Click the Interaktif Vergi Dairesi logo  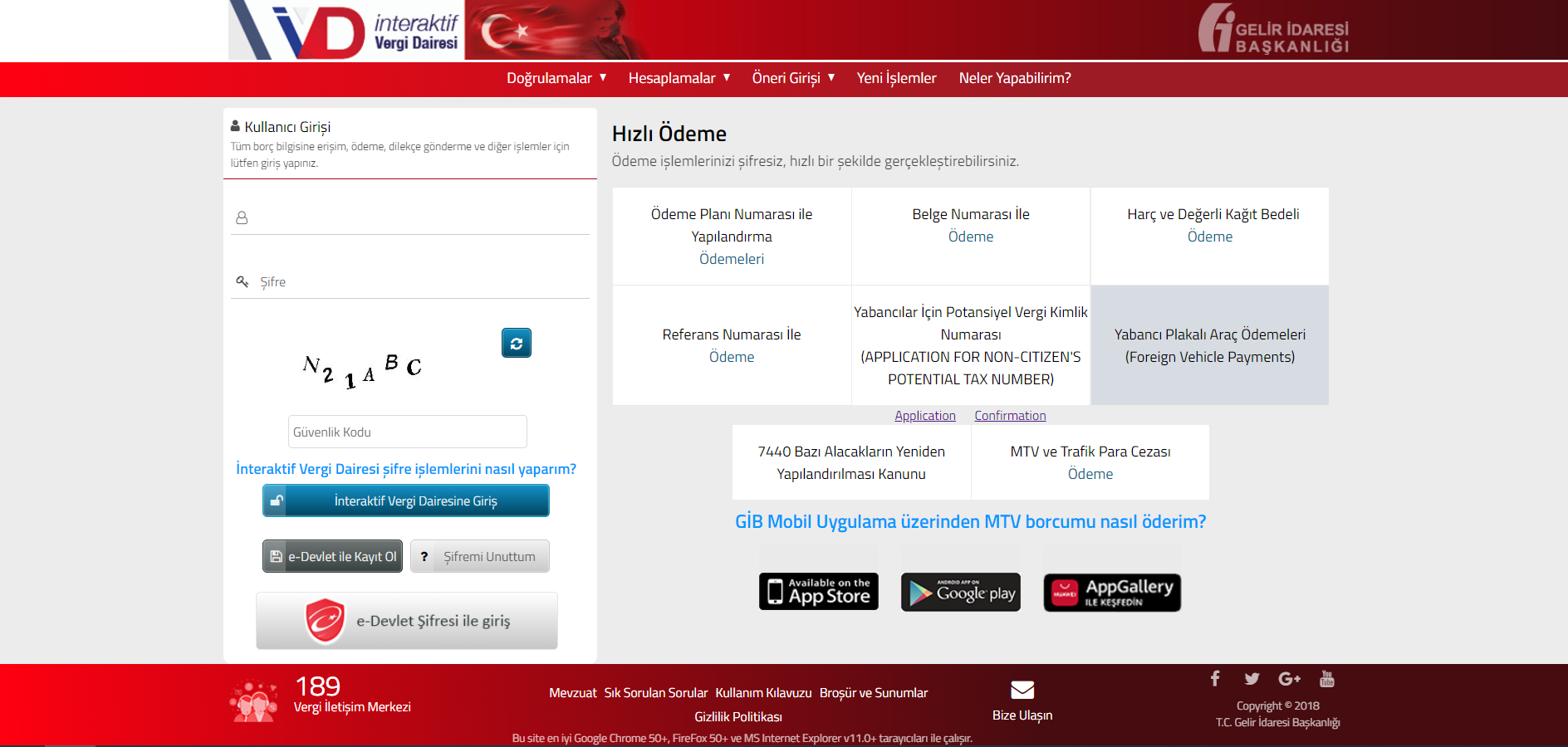(345, 31)
